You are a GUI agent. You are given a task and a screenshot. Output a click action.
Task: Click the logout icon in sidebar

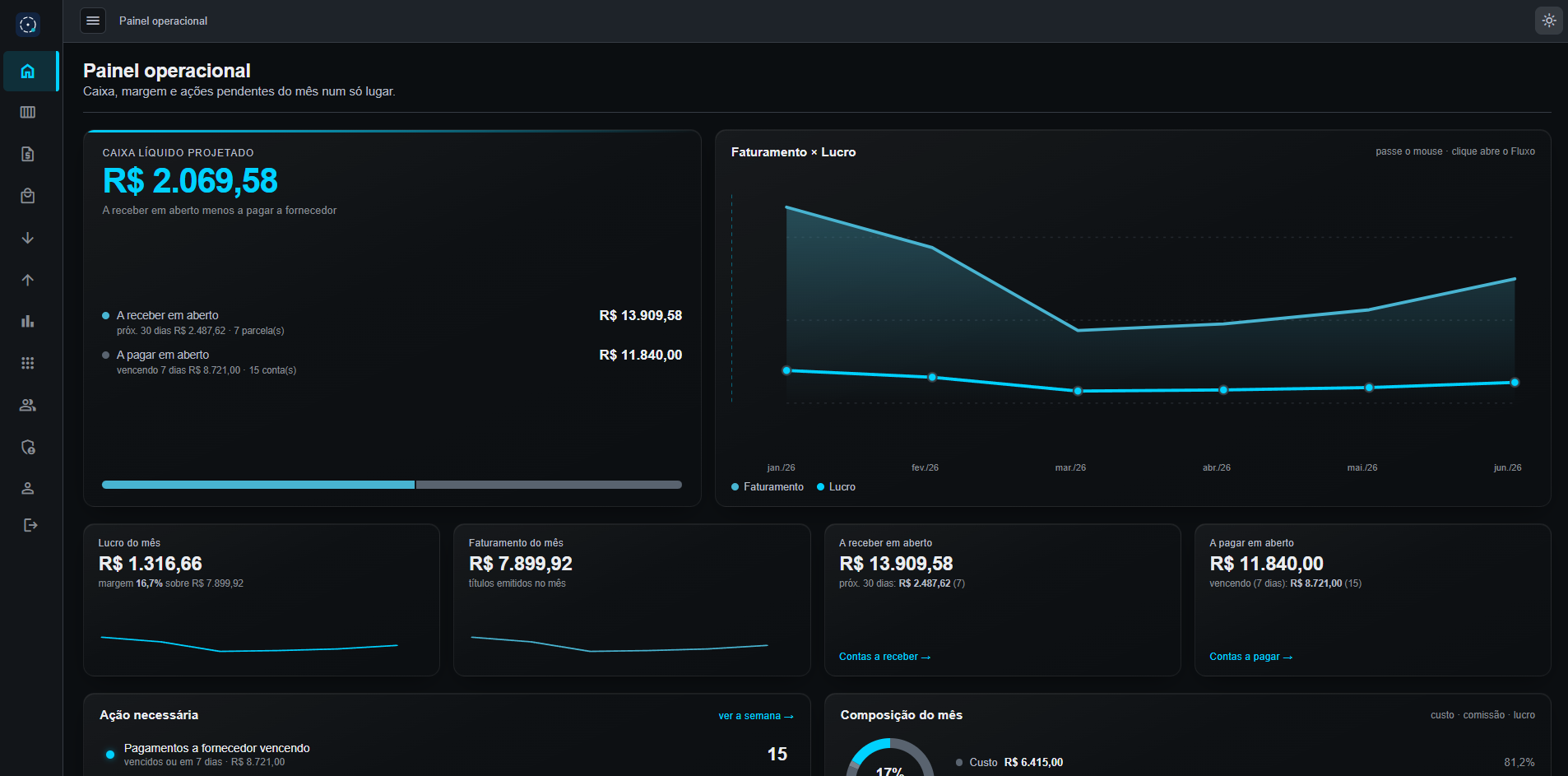30,525
